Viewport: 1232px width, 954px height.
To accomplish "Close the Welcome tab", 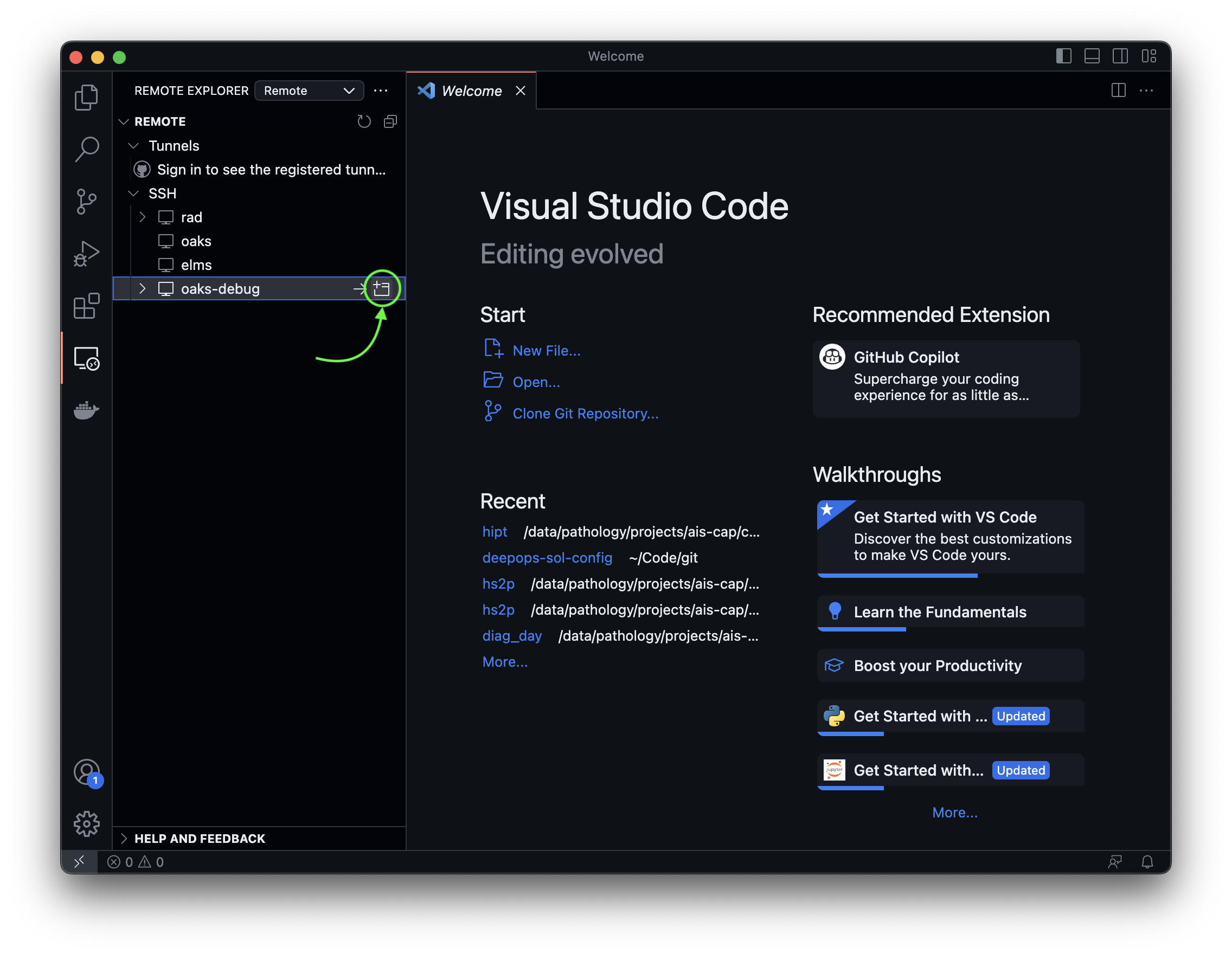I will [520, 90].
